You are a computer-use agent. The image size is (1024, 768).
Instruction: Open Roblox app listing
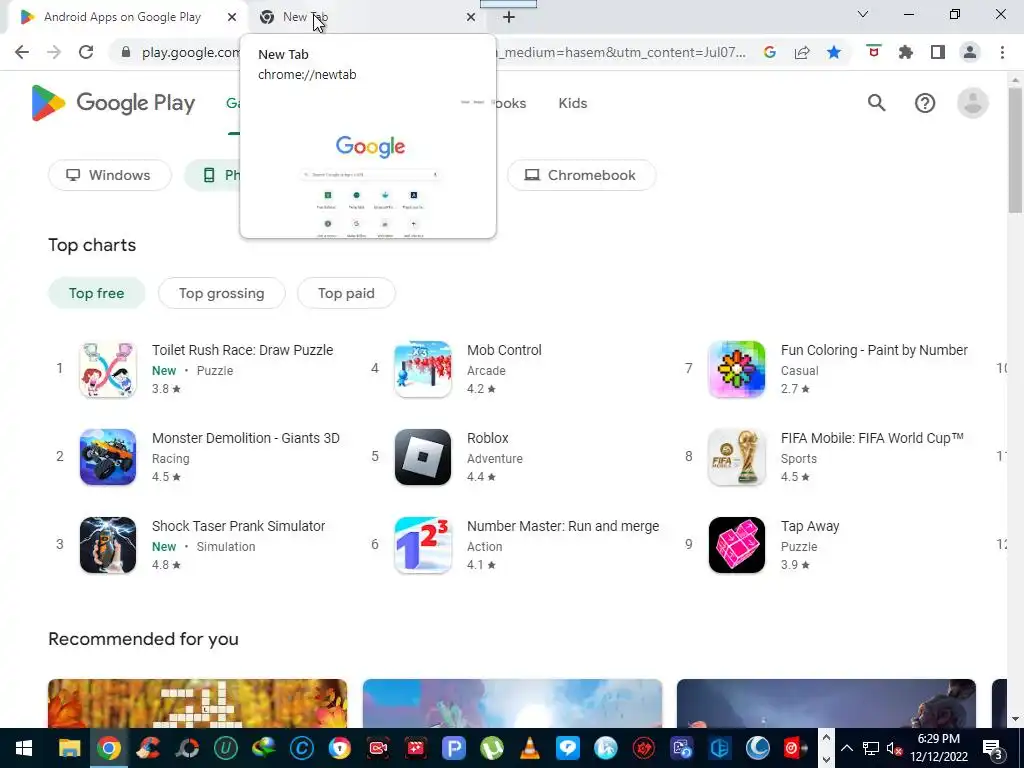458,457
